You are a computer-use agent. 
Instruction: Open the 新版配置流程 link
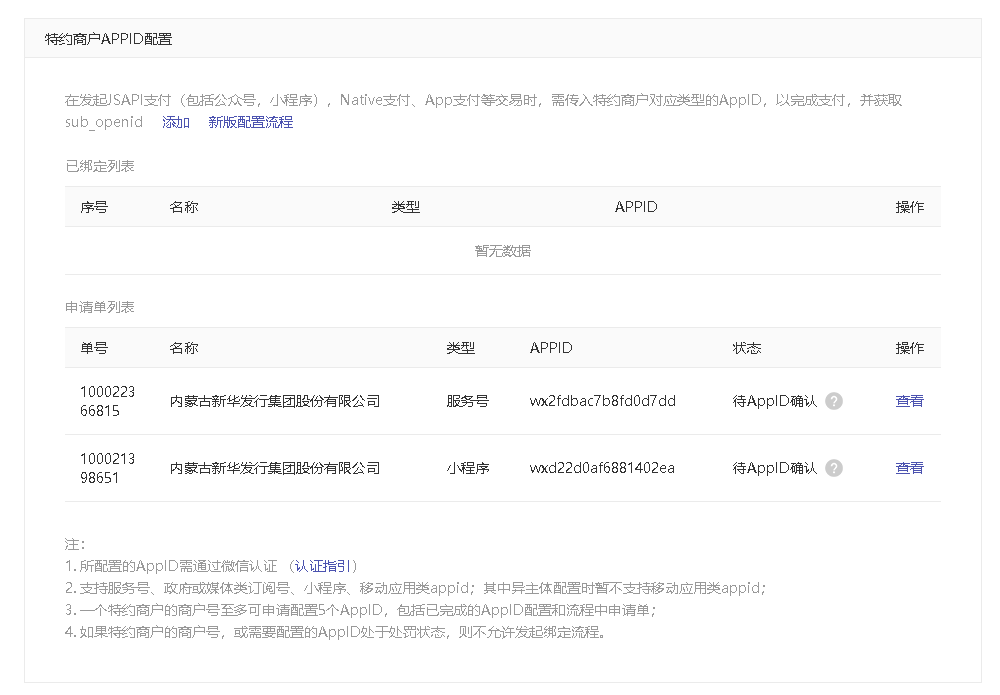[250, 122]
